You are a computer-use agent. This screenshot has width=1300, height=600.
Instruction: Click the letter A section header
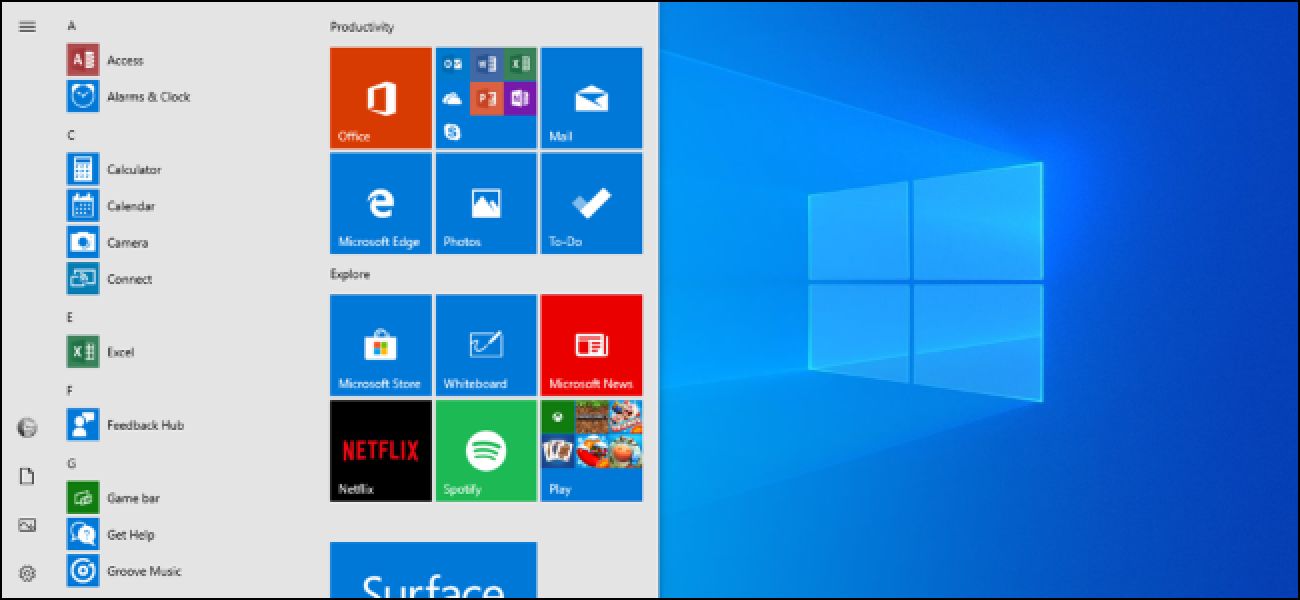click(x=71, y=27)
